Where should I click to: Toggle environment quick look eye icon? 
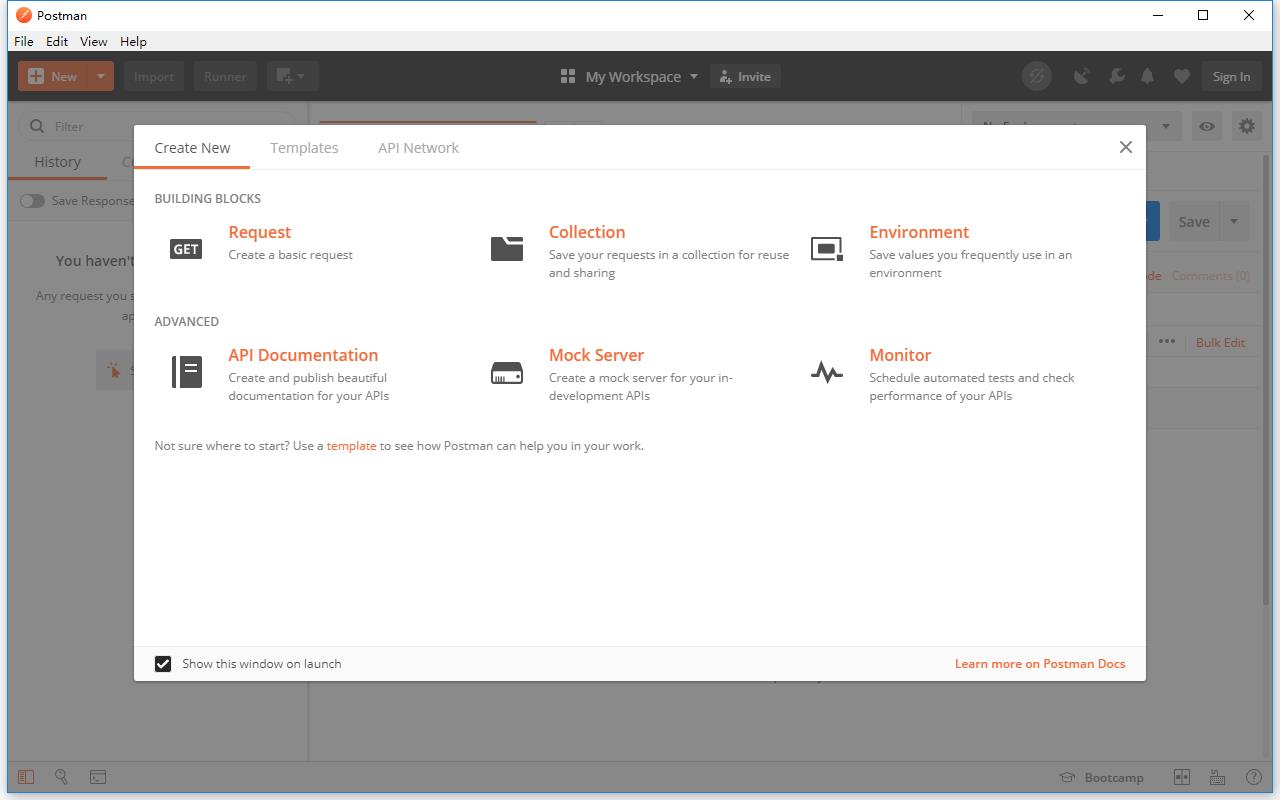point(1207,126)
